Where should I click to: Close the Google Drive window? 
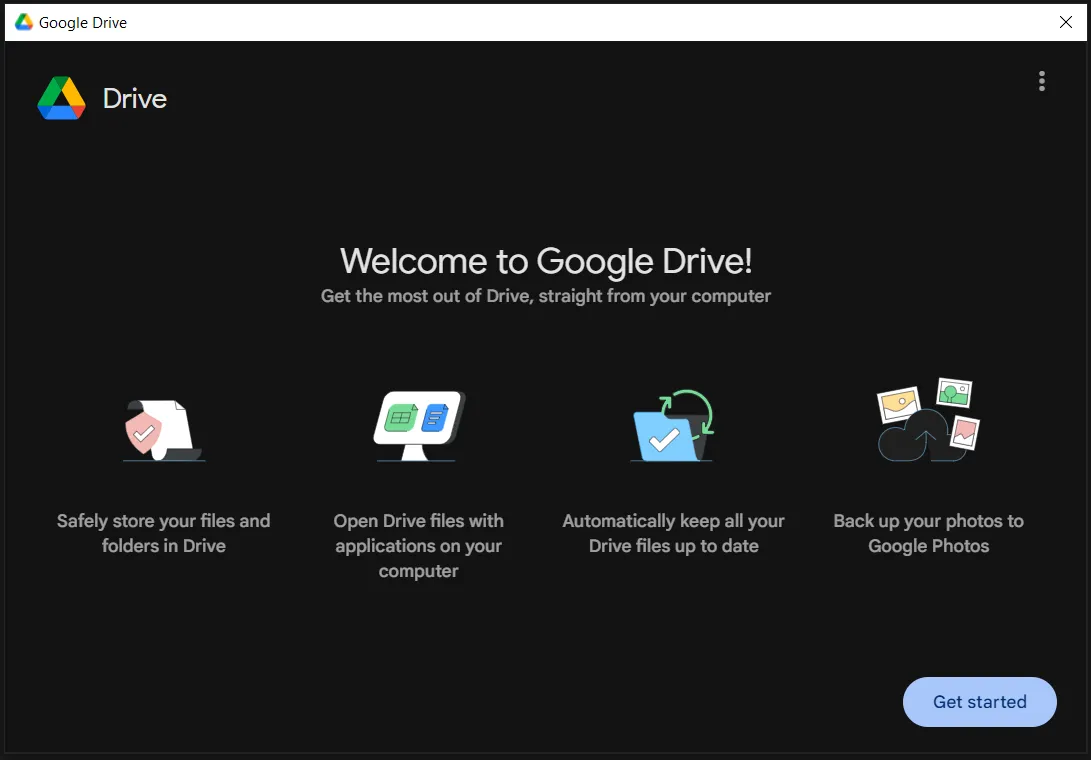coord(1065,22)
